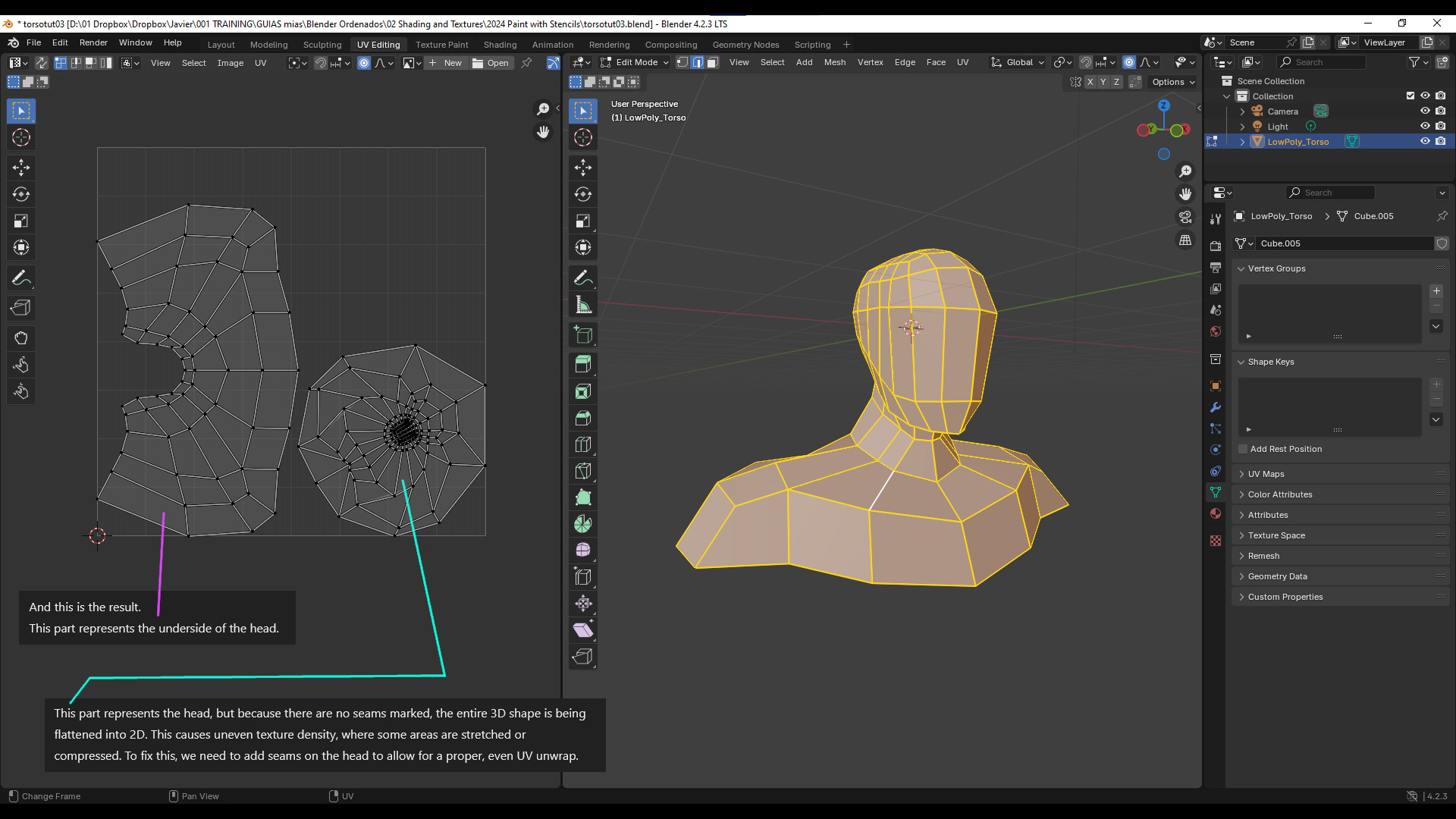The width and height of the screenshot is (1456, 819).
Task: Expand the UV Maps panel
Action: click(x=1340, y=474)
